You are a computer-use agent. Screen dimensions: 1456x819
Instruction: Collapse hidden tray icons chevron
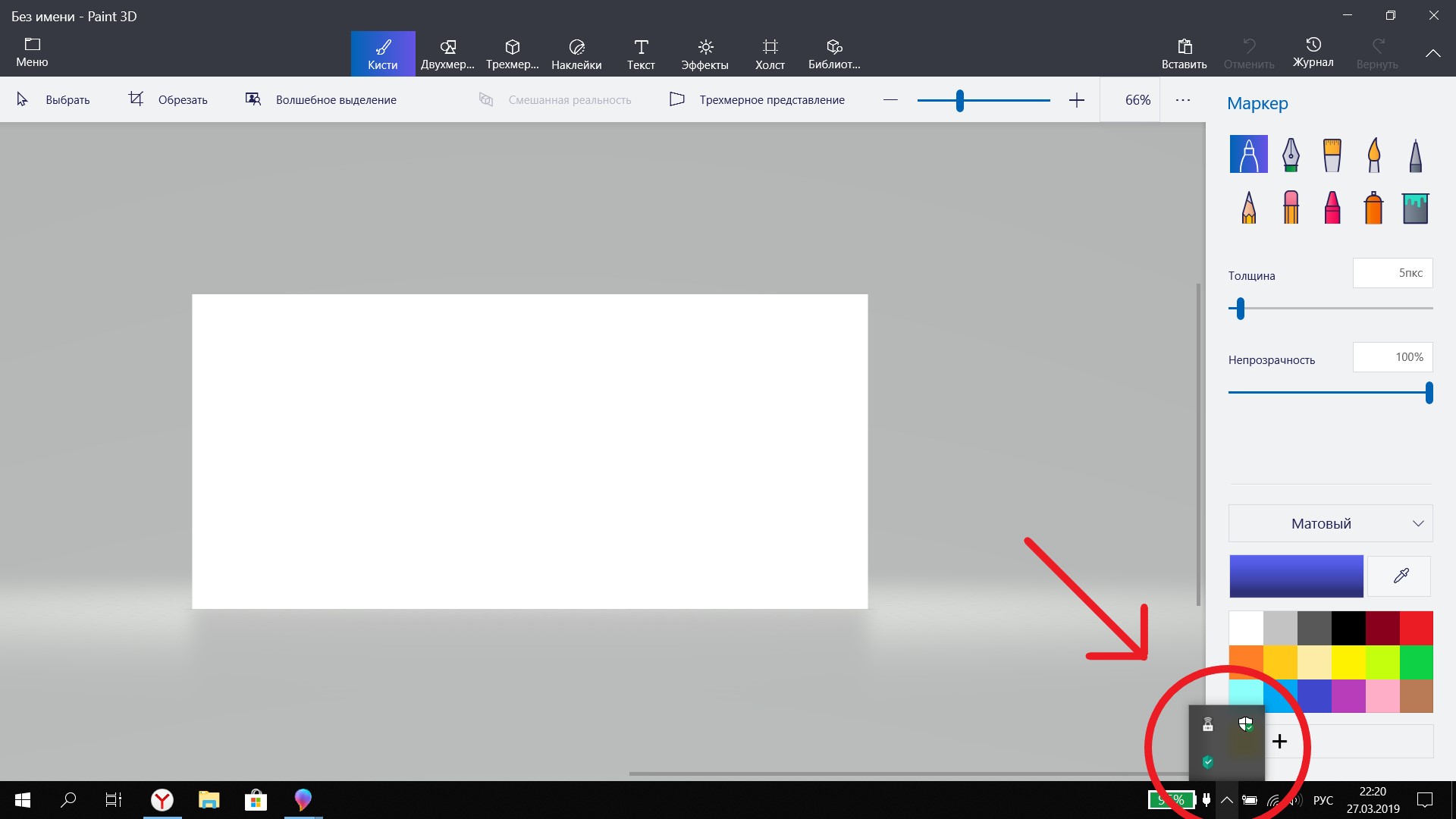(1226, 800)
